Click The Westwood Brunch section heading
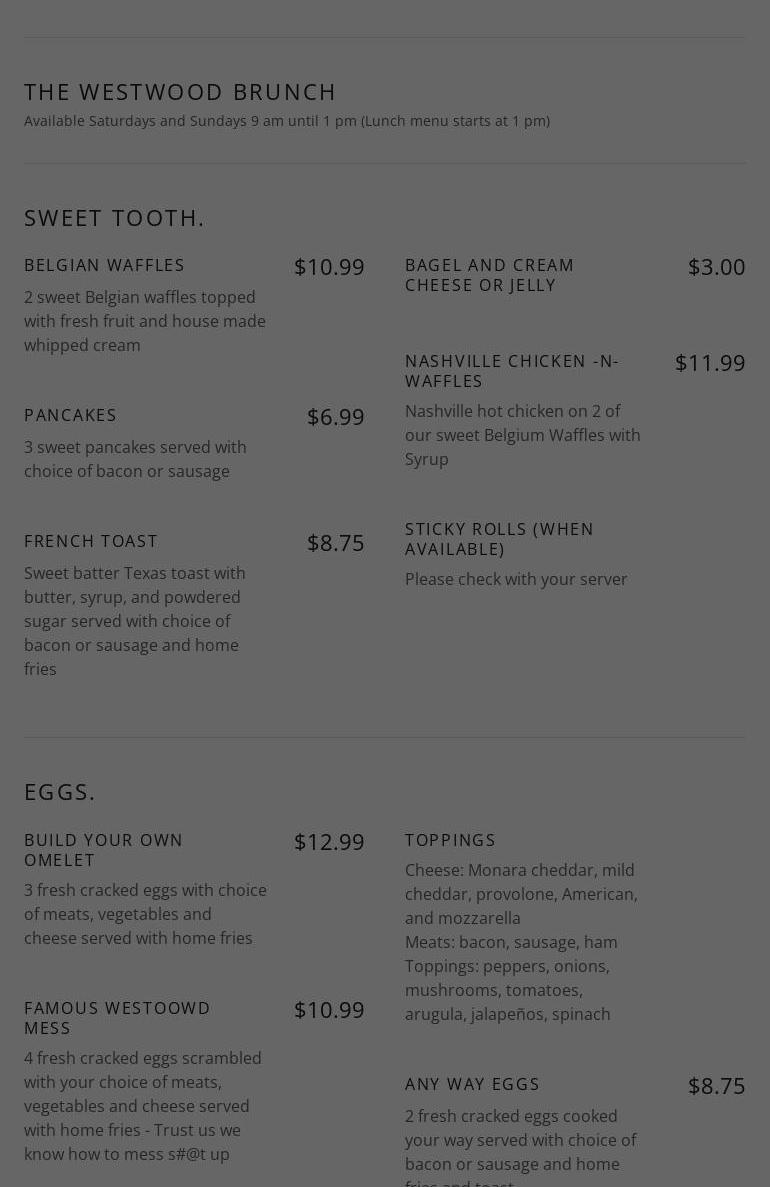The height and width of the screenshot is (1187, 770). coord(180,91)
